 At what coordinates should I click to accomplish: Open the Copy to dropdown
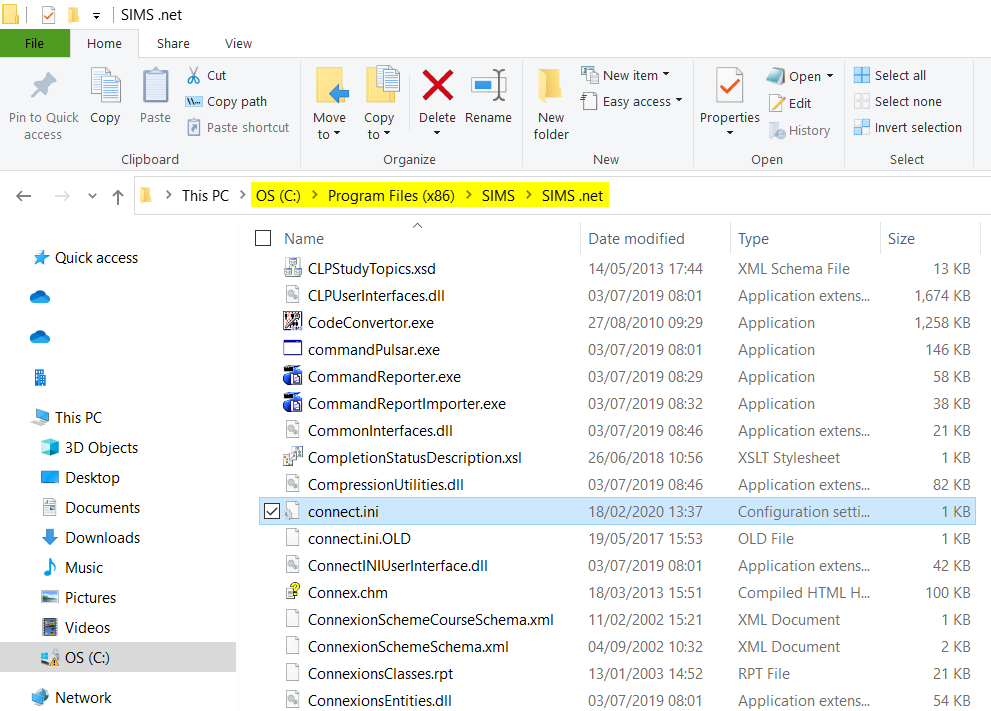coord(379,126)
